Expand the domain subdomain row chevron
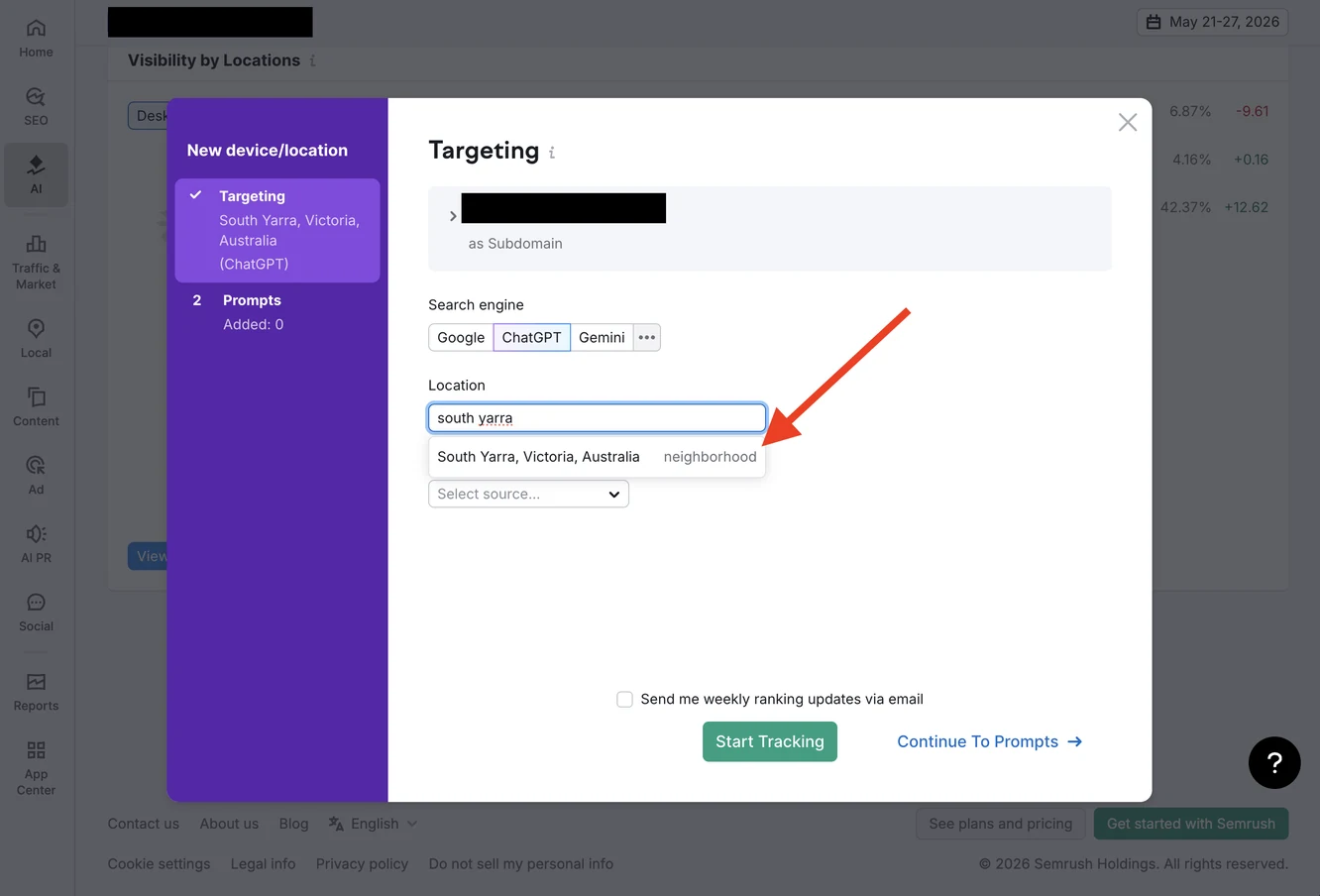 453,216
